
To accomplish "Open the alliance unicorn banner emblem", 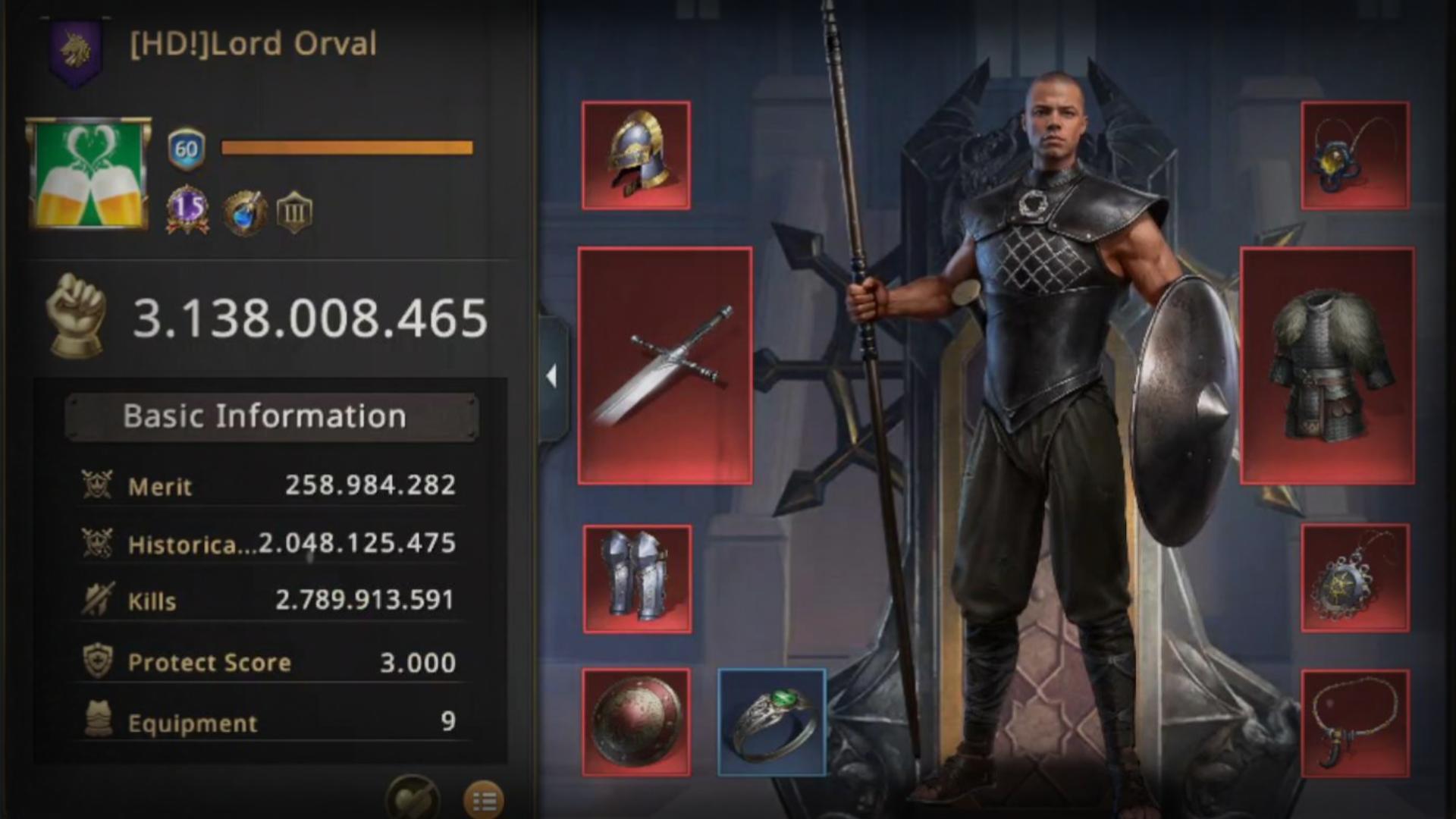I will (x=76, y=52).
